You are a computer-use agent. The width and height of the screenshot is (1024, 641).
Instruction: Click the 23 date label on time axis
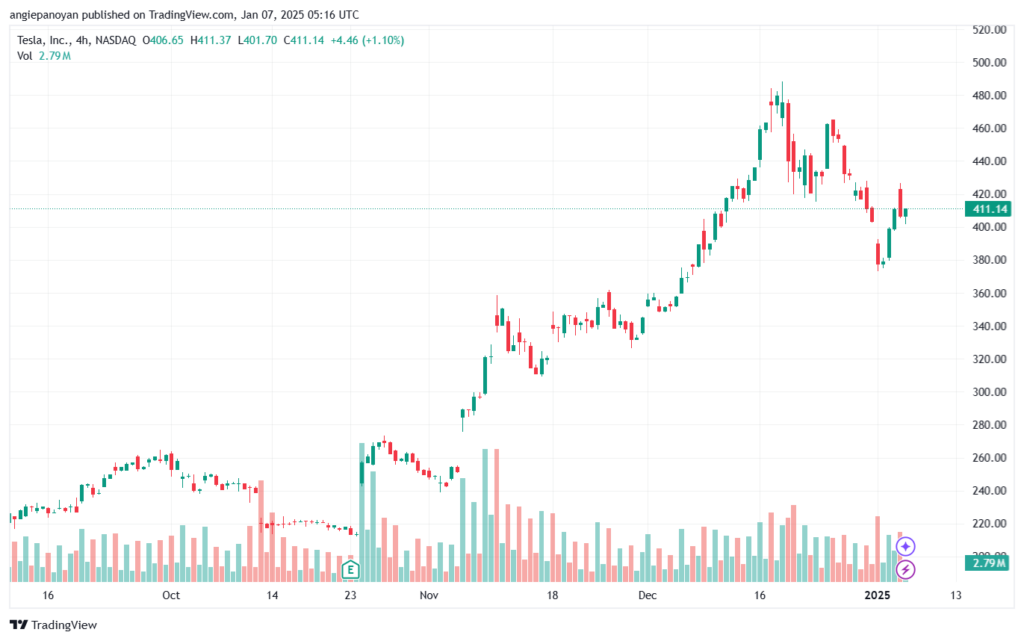351,595
